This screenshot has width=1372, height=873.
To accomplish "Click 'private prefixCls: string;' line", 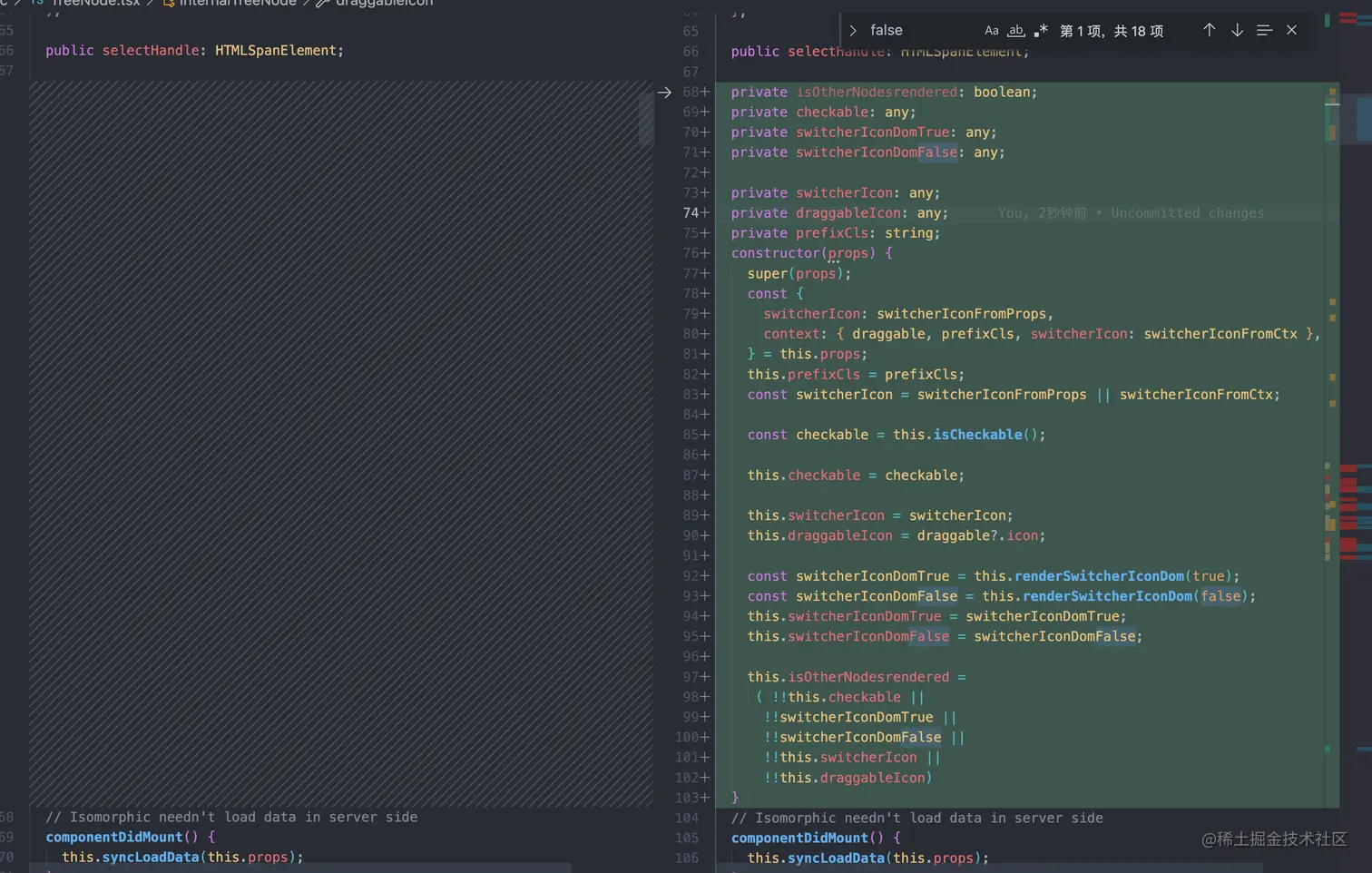I will click(x=836, y=233).
